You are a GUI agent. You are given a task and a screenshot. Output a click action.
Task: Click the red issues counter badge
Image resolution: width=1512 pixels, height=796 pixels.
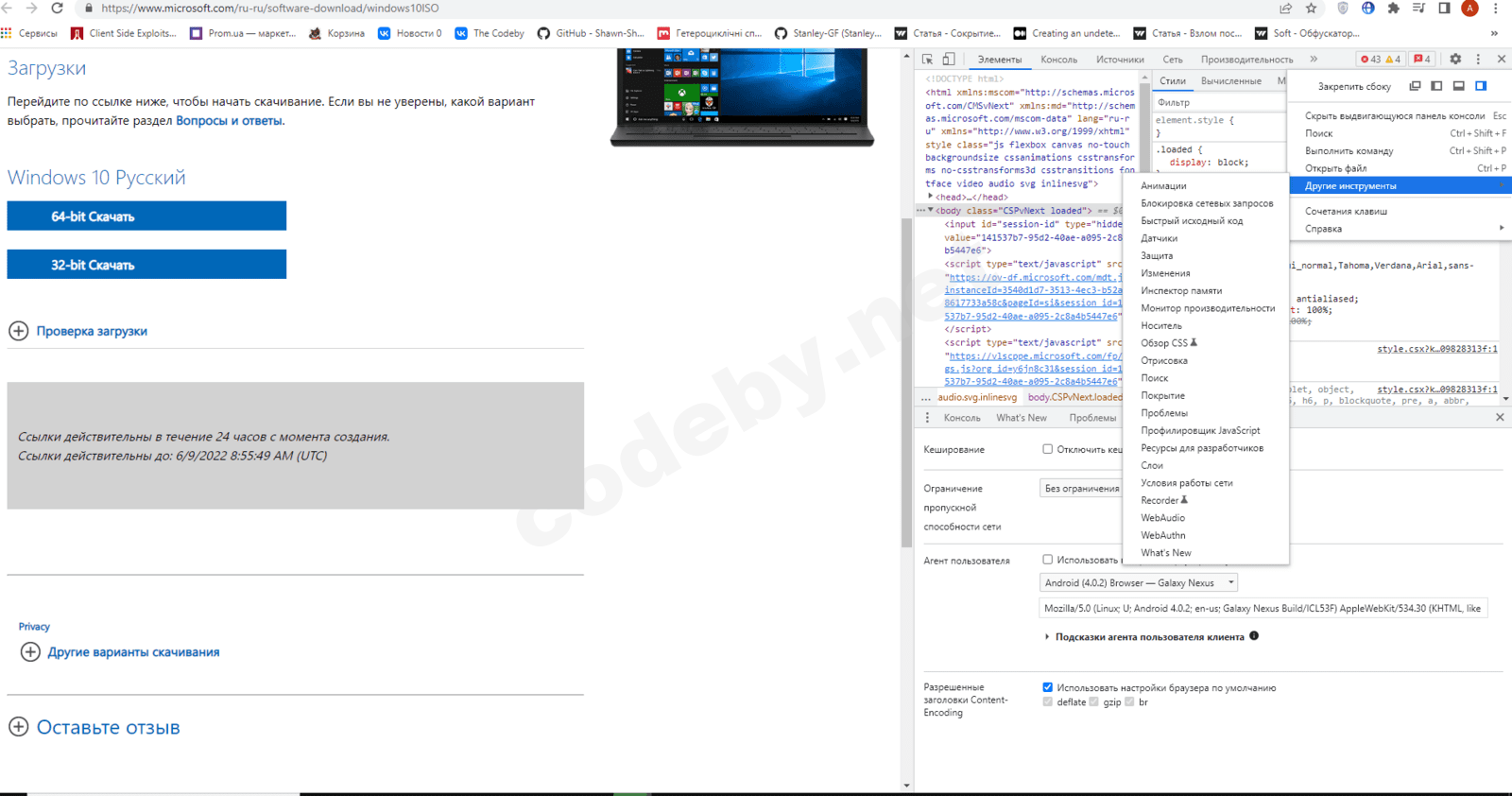click(1421, 59)
